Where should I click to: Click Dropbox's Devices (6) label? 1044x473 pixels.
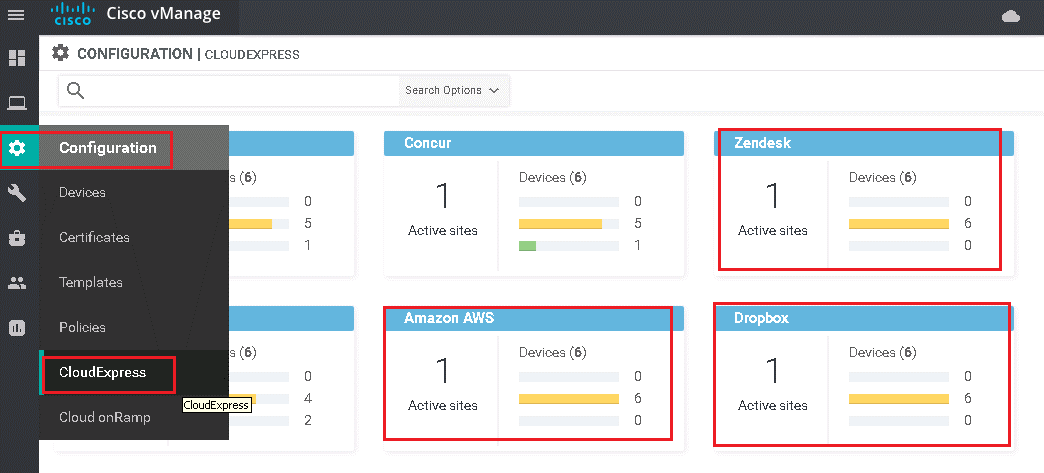pos(883,352)
